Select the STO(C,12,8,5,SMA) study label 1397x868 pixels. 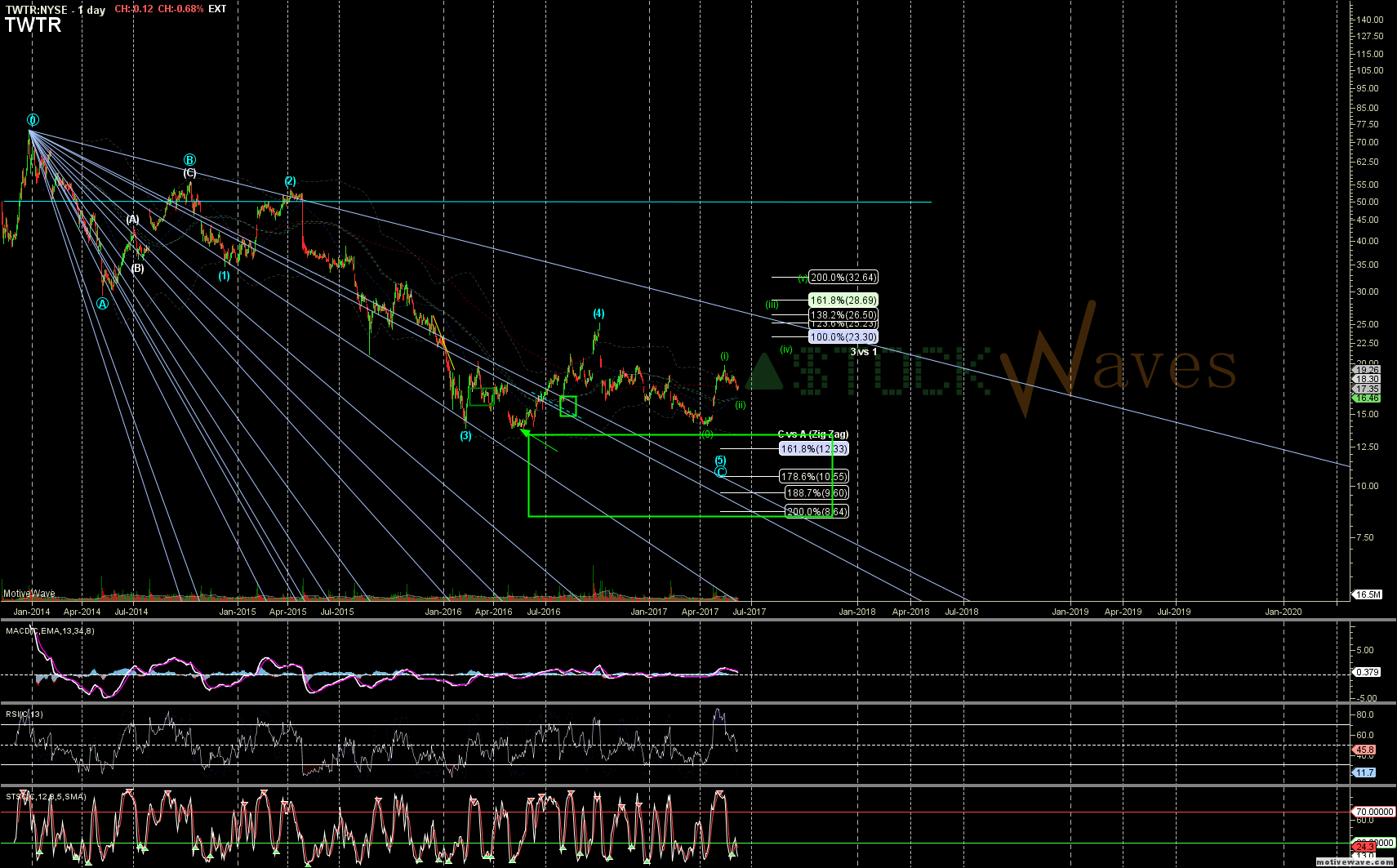(x=45, y=796)
